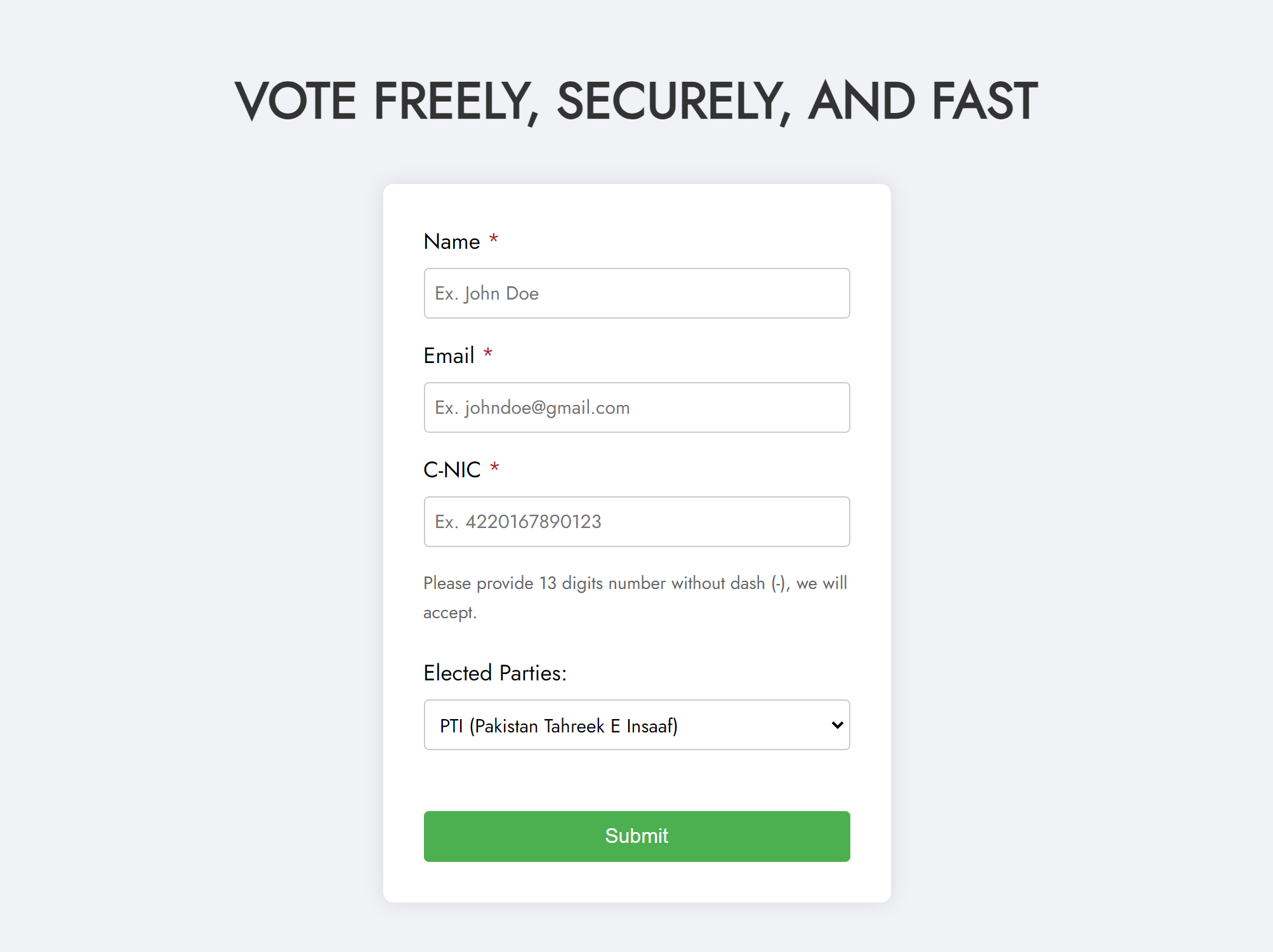Select the PTI (Pakistan Tahreek E Insaaf) text
1273x952 pixels.
[558, 725]
